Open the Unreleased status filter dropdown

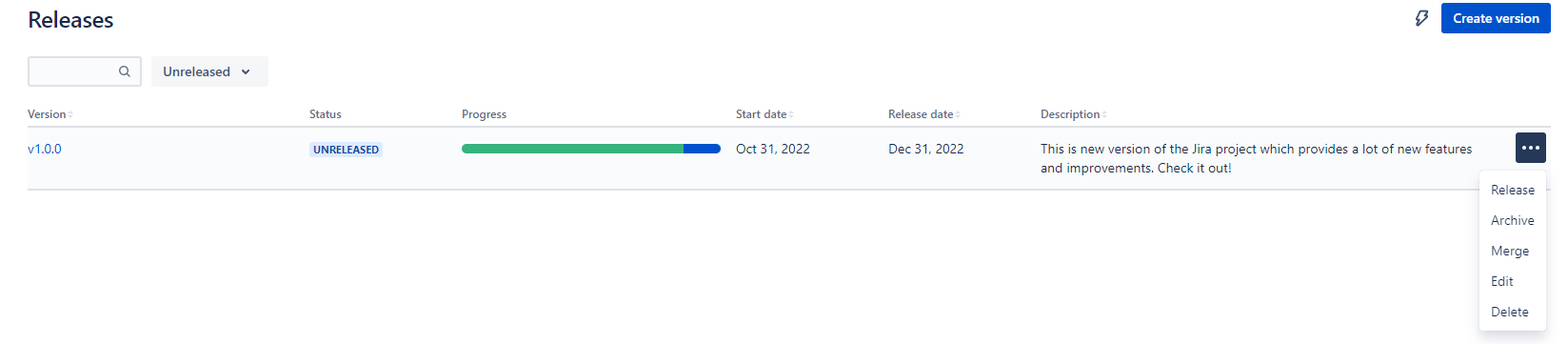pos(209,71)
